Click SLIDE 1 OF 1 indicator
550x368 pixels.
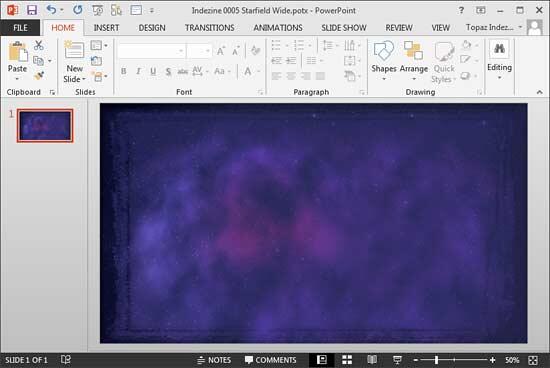tap(26, 360)
